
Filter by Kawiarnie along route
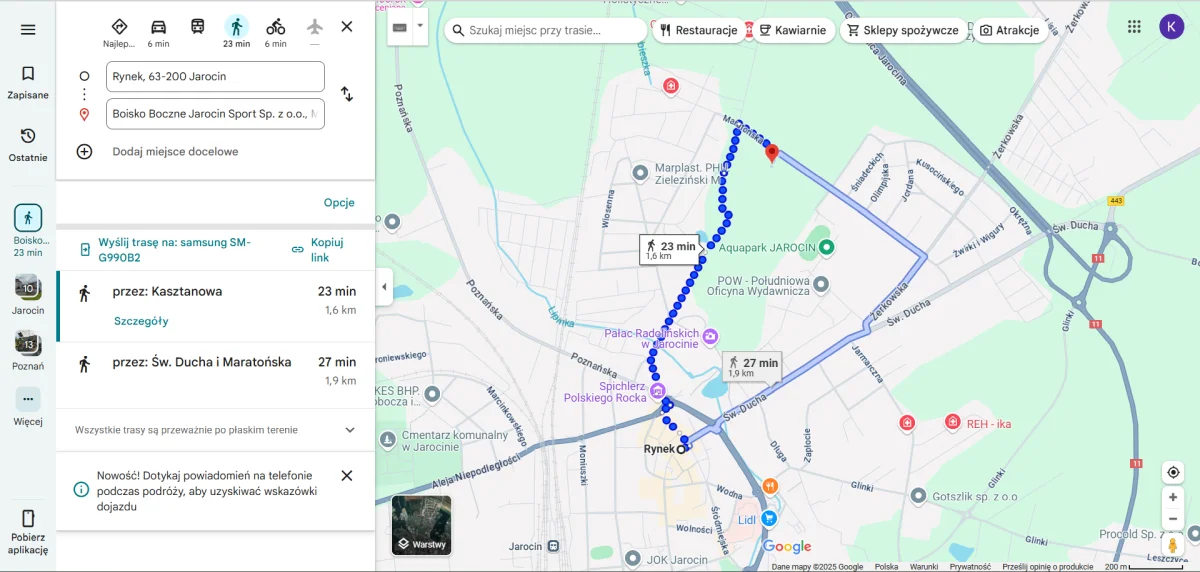(x=792, y=30)
